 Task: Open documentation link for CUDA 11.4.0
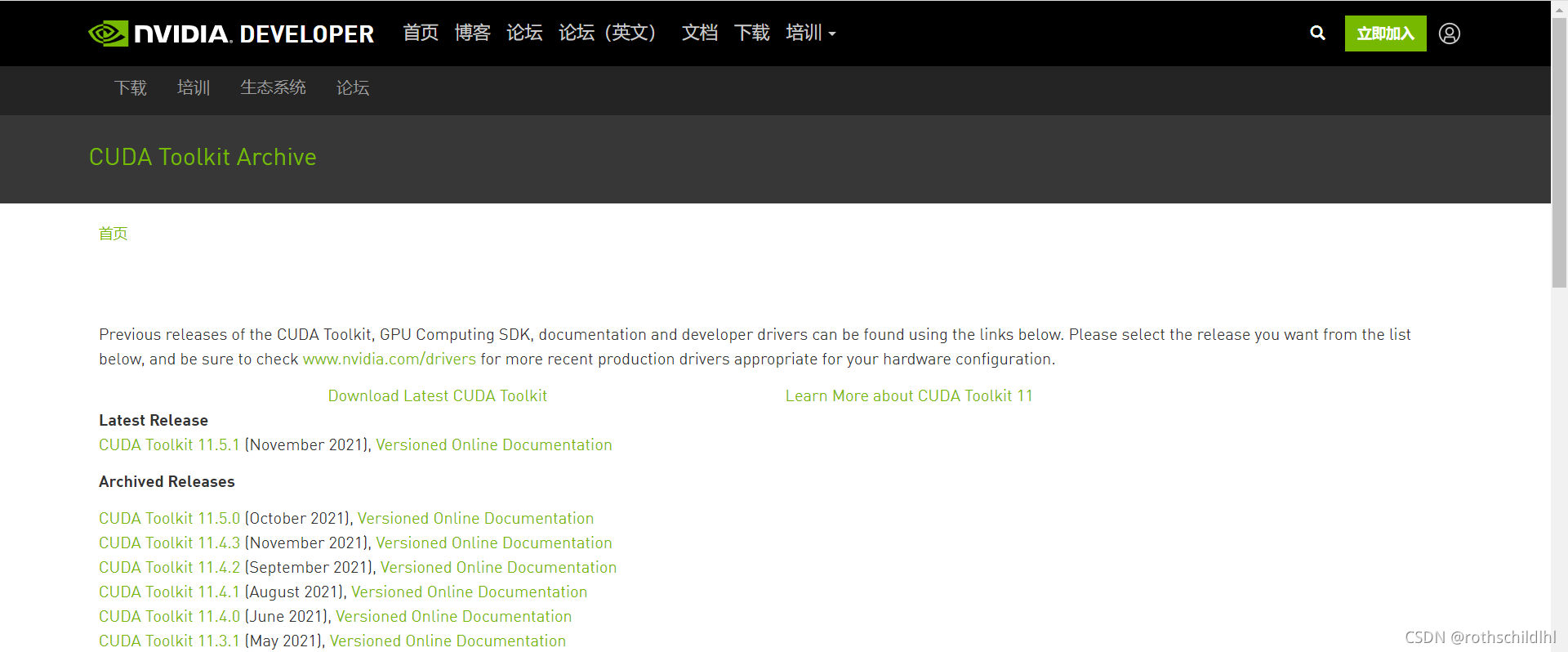[454, 617]
